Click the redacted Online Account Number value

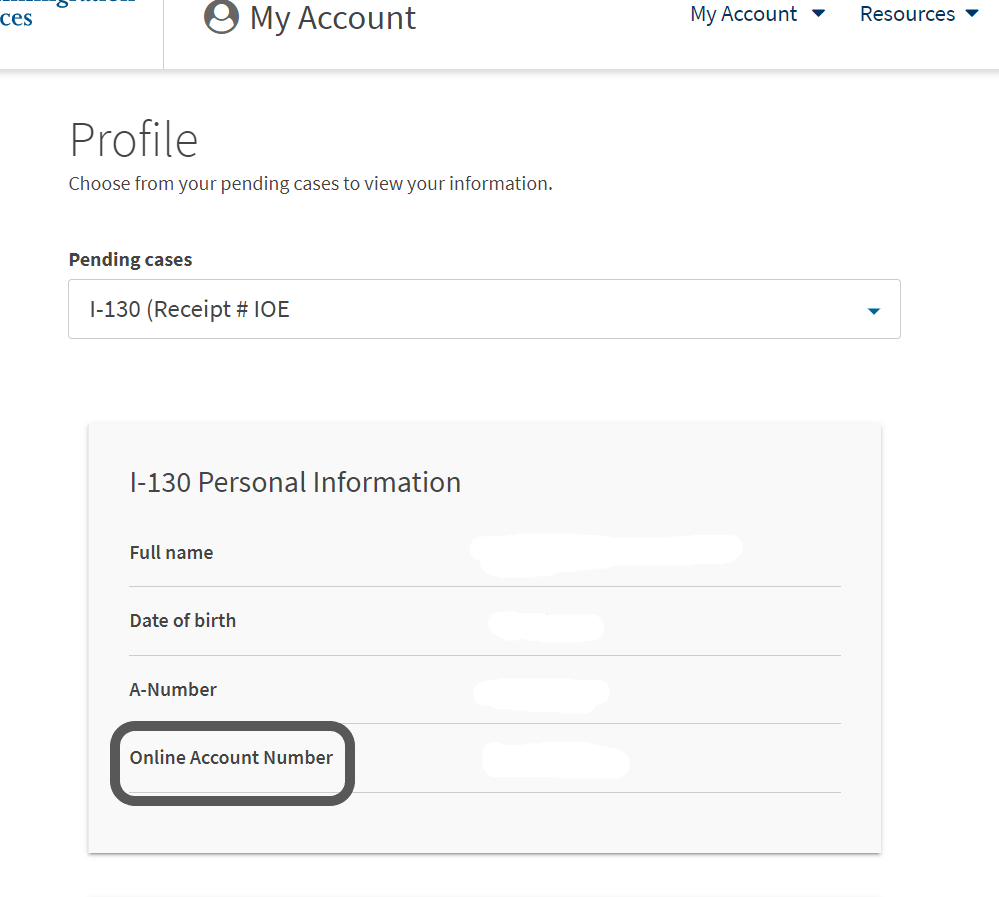555,760
